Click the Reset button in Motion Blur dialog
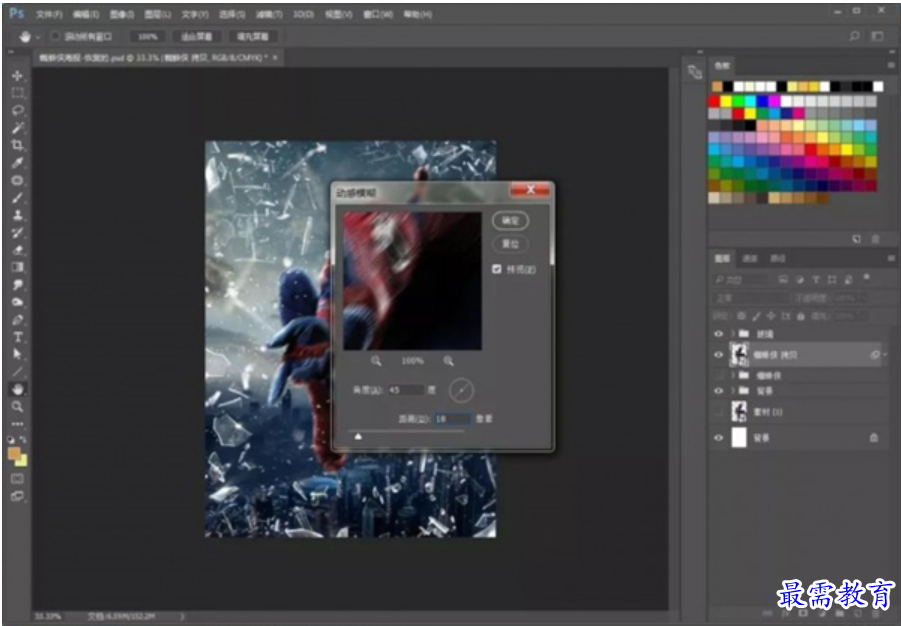 tap(510, 244)
